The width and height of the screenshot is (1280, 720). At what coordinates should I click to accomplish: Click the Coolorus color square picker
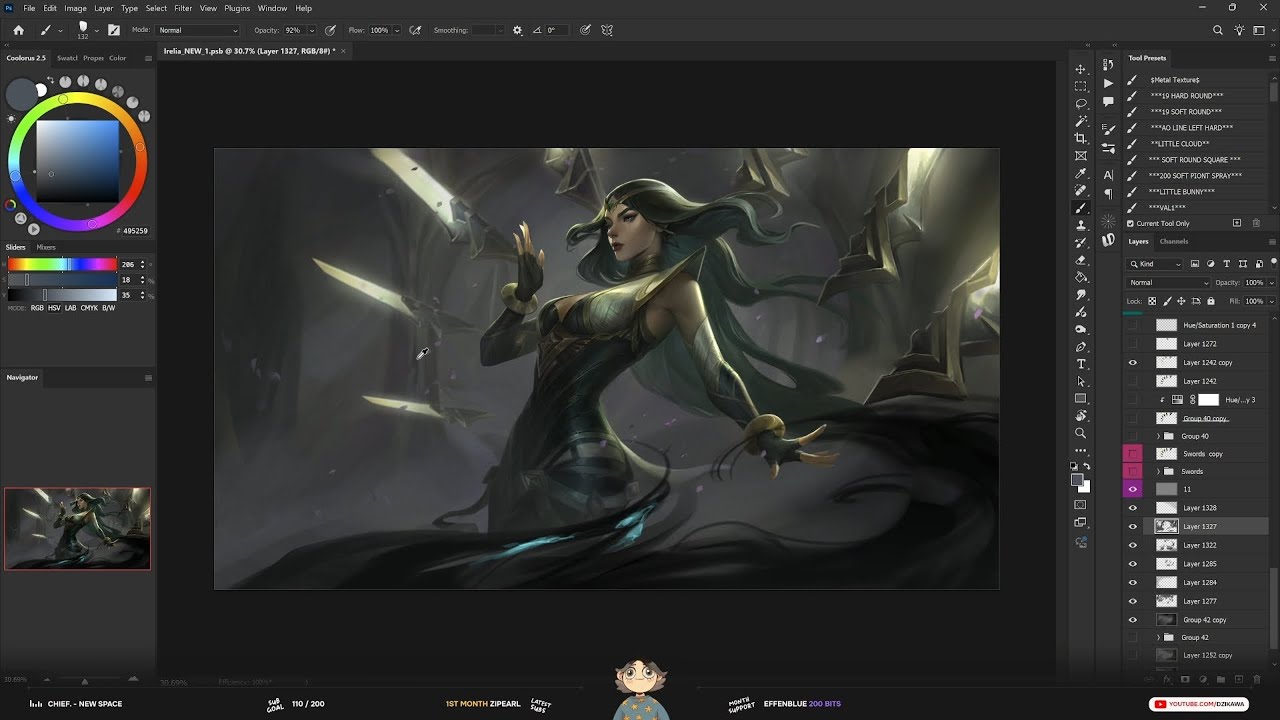tap(77, 162)
